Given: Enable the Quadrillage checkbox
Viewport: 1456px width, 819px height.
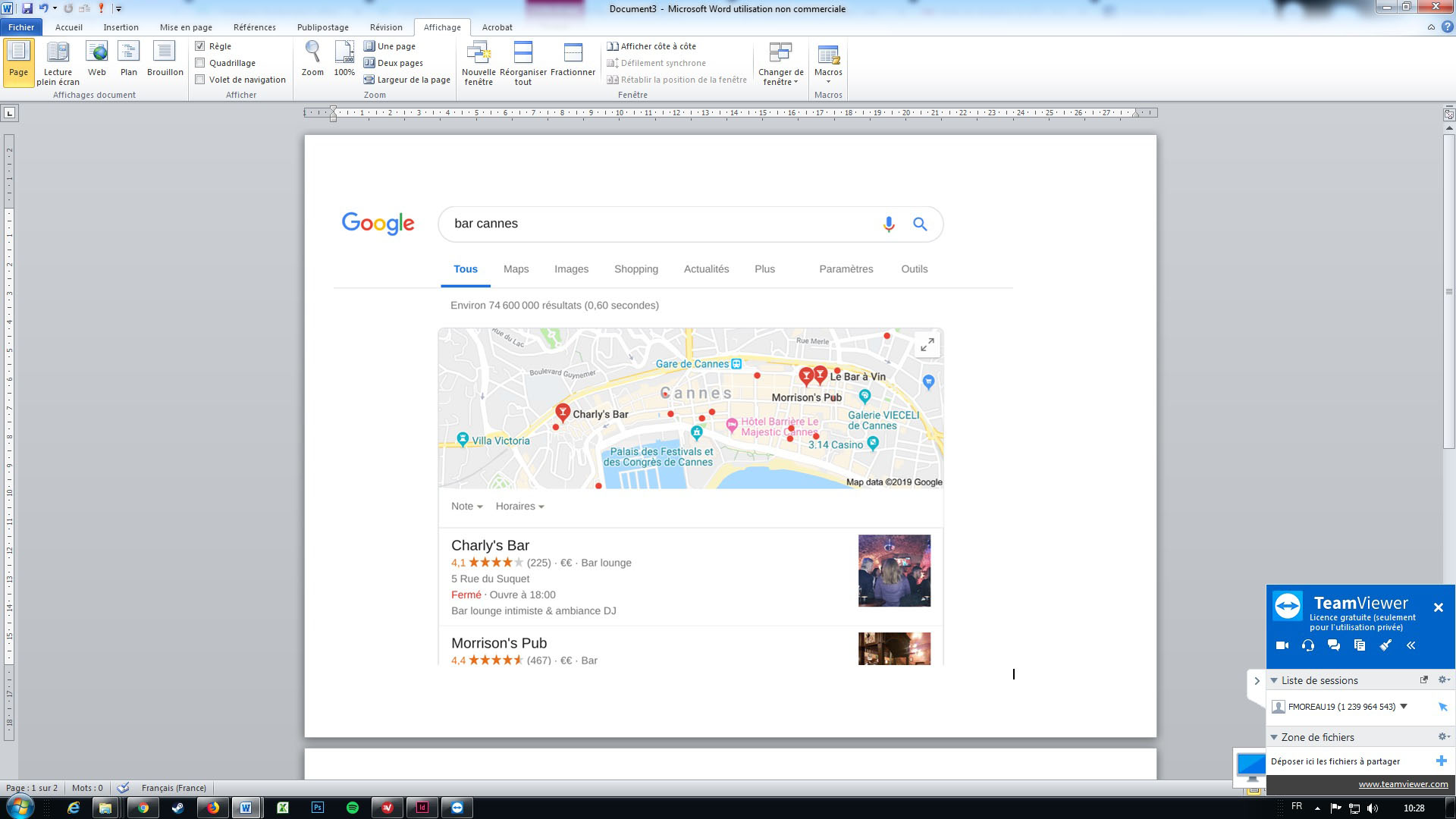Looking at the screenshot, I should click(200, 63).
